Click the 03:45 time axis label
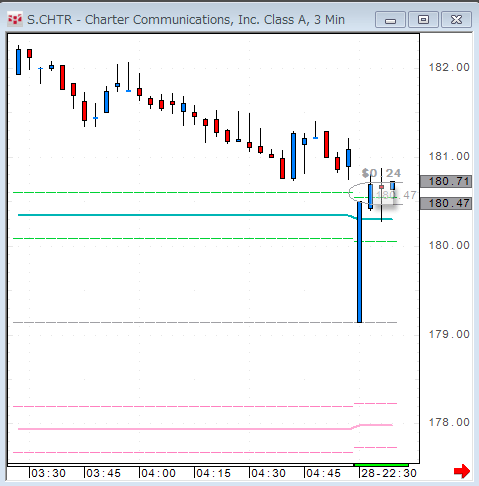Viewport: 479px width, 486px height. pos(103,473)
